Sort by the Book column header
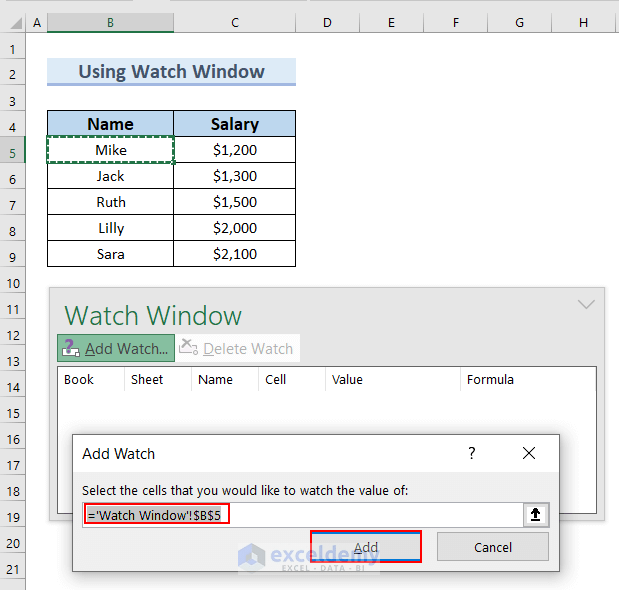This screenshot has height=590, width=619. pos(91,380)
